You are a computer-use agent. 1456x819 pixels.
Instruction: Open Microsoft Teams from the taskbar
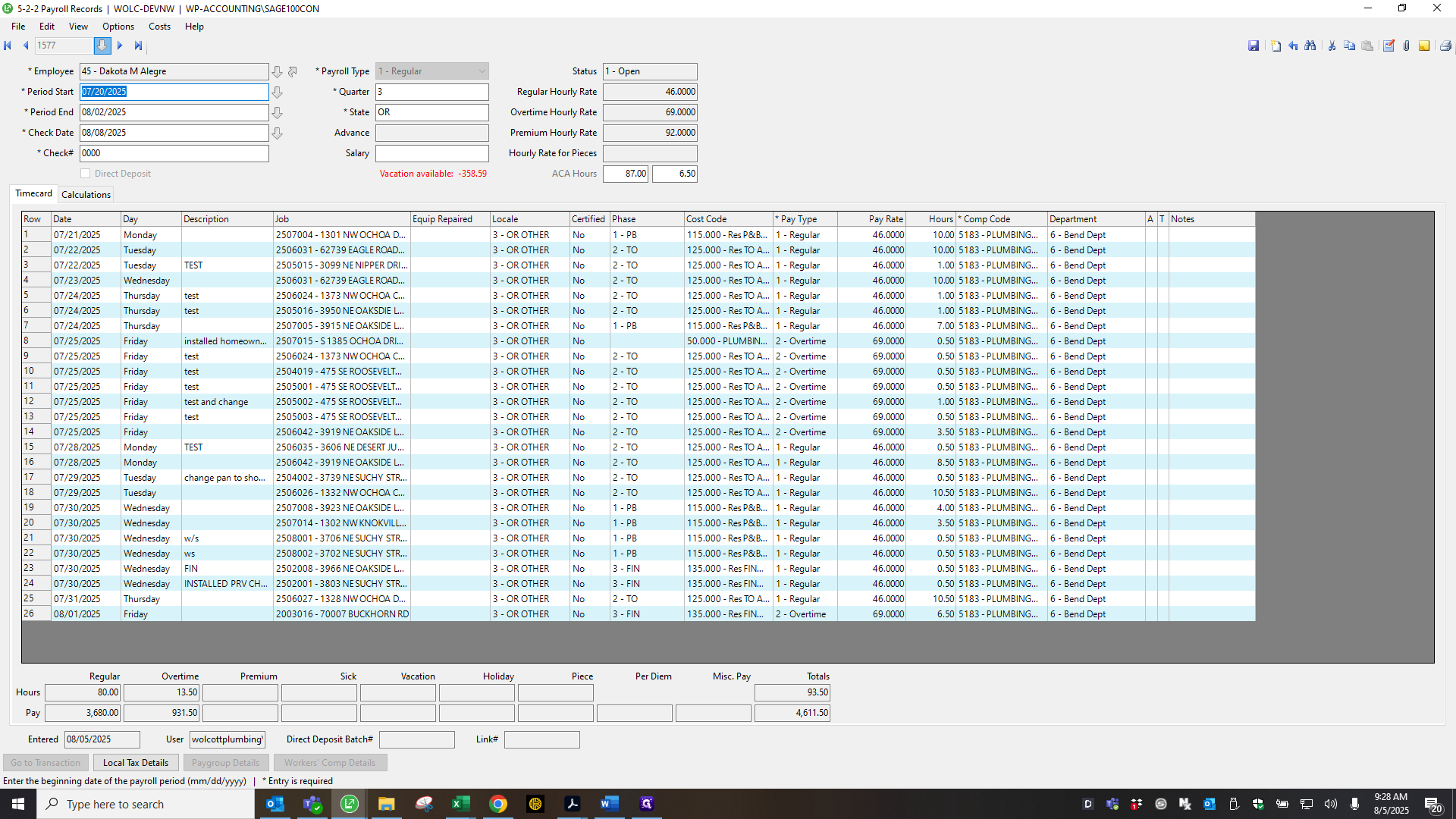pos(312,804)
